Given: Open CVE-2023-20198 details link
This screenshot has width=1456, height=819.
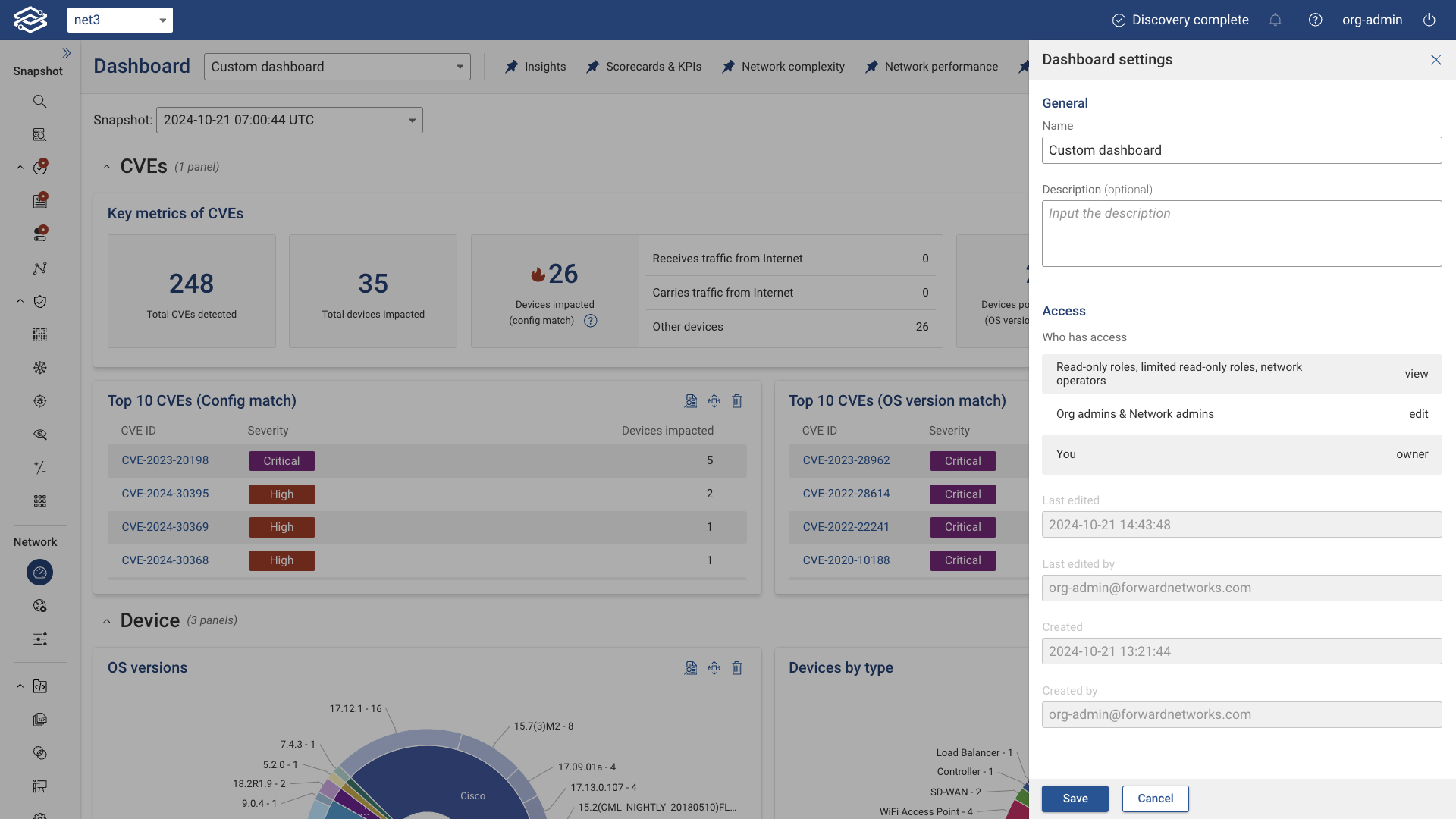Looking at the screenshot, I should pyautogui.click(x=165, y=460).
